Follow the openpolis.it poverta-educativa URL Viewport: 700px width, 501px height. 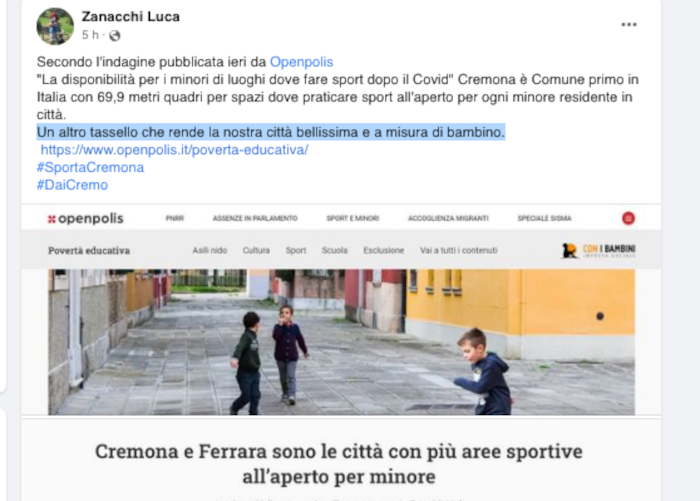pyautogui.click(x=174, y=150)
